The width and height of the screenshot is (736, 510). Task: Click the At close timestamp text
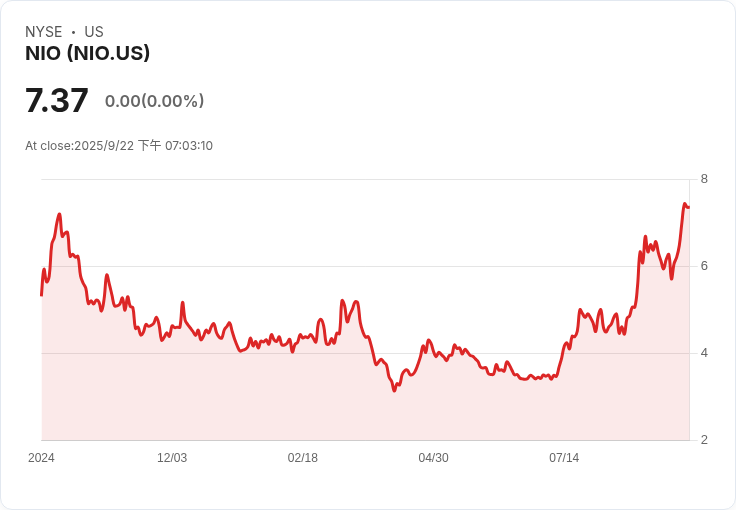coord(119,146)
